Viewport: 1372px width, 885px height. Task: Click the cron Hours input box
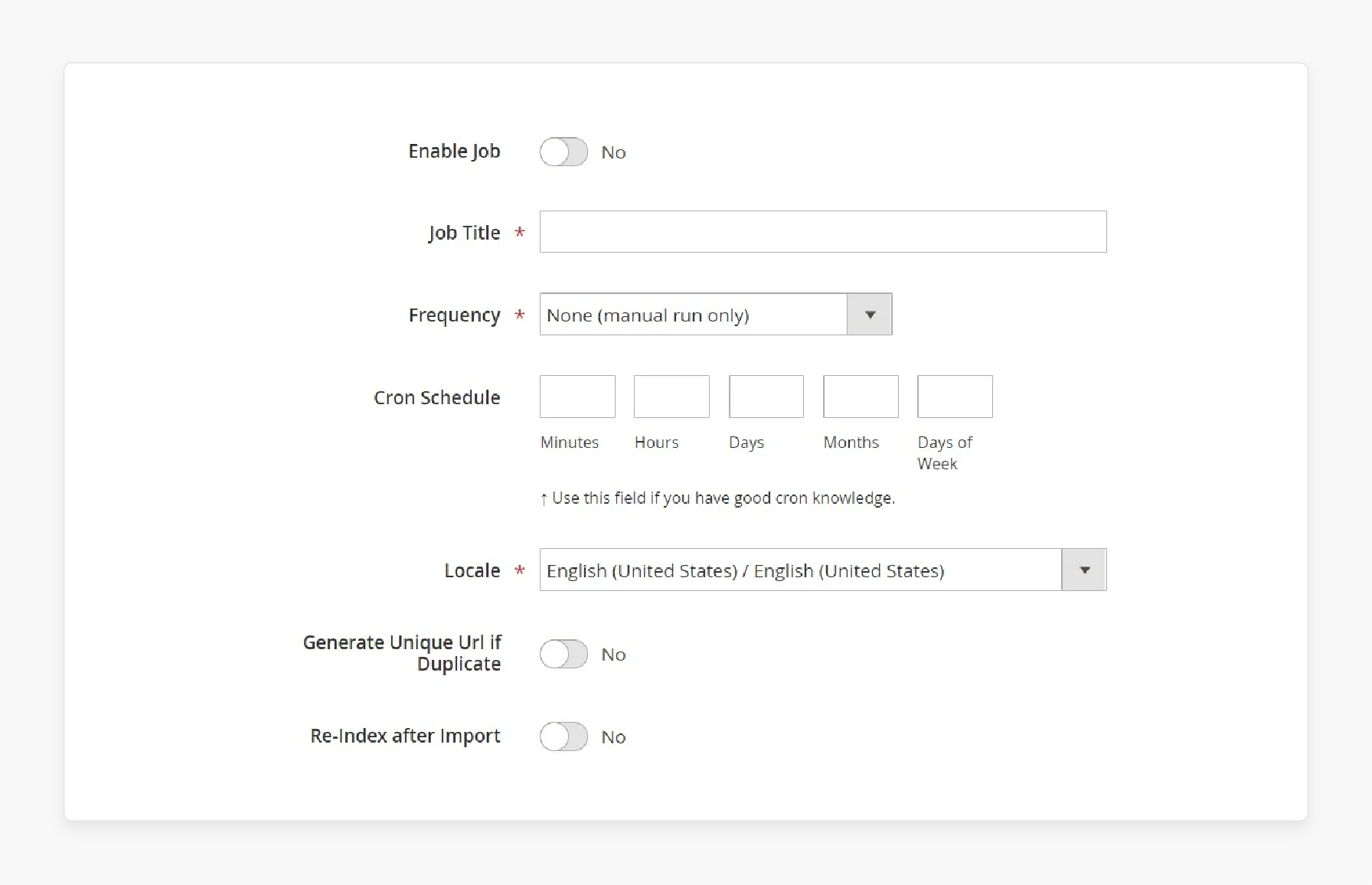[671, 397]
